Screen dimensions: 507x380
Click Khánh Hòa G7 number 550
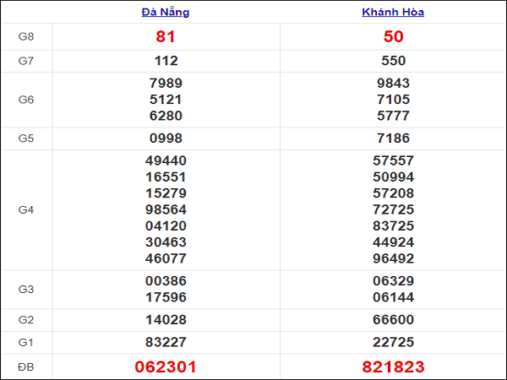(x=393, y=61)
